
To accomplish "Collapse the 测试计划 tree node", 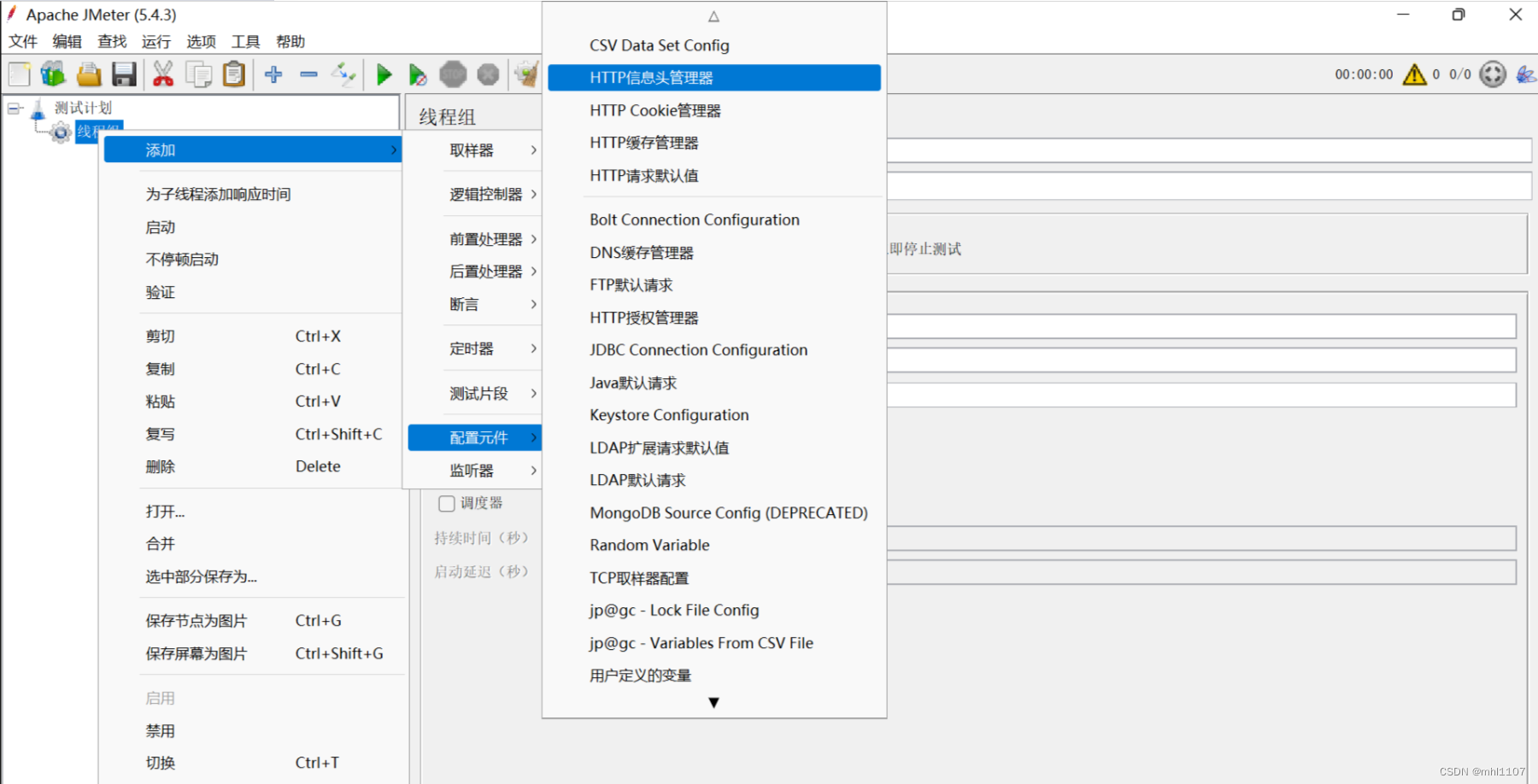I will pos(15,108).
